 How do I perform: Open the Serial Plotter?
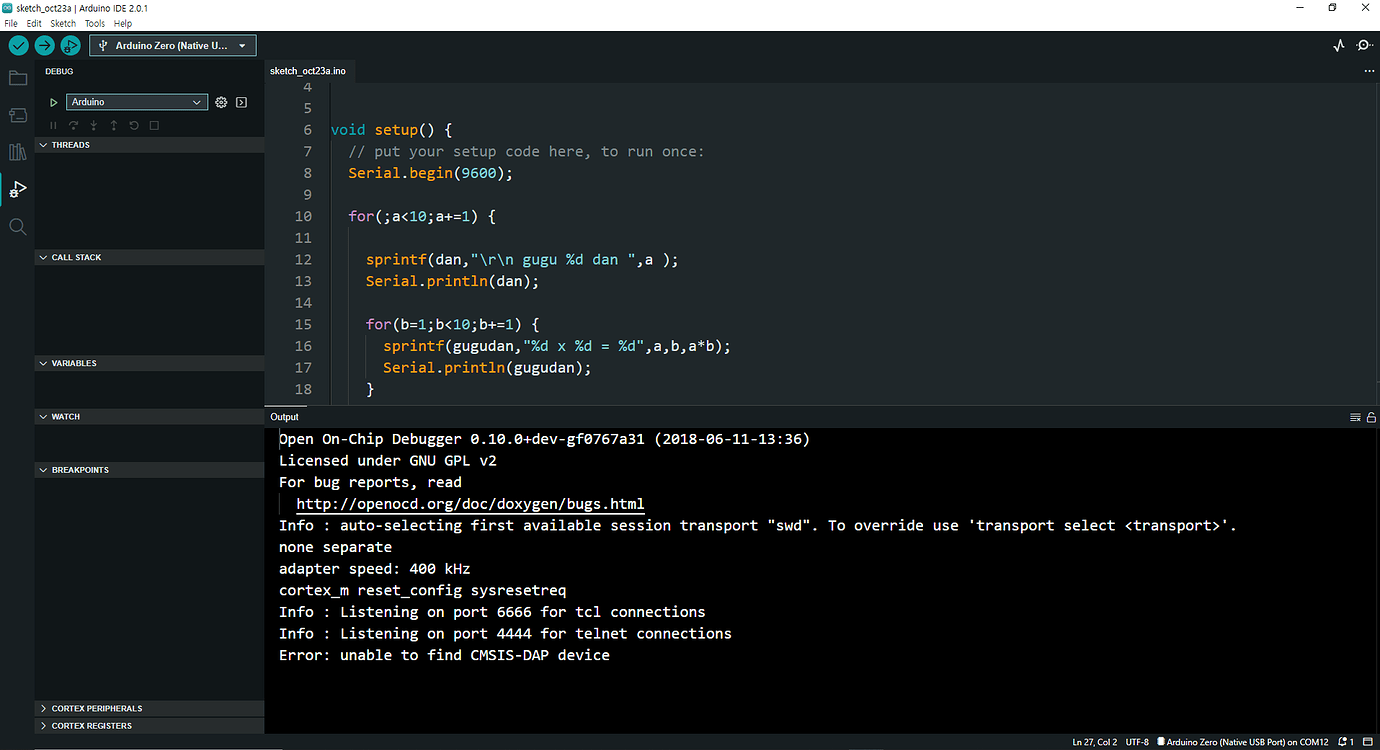pos(1338,45)
